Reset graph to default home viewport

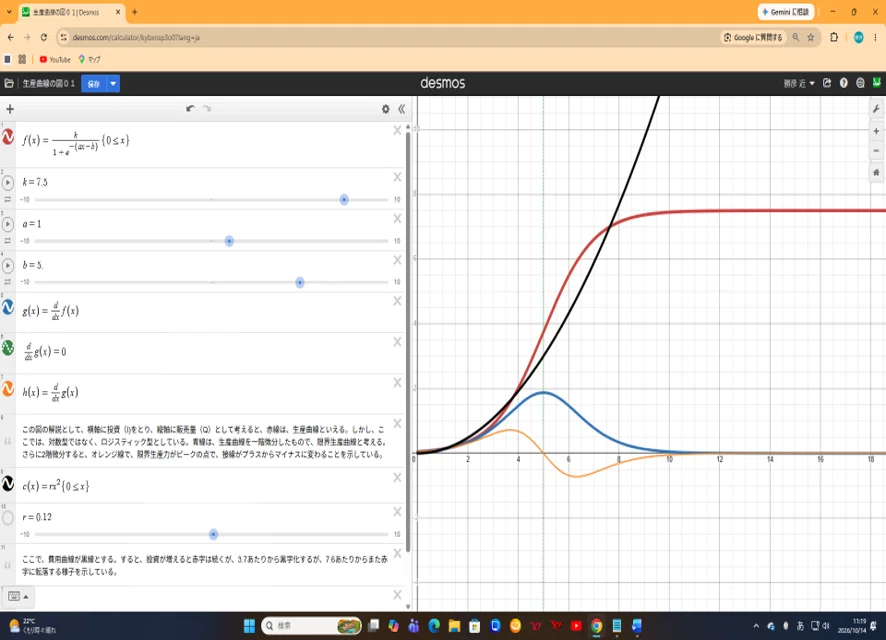[x=876, y=172]
